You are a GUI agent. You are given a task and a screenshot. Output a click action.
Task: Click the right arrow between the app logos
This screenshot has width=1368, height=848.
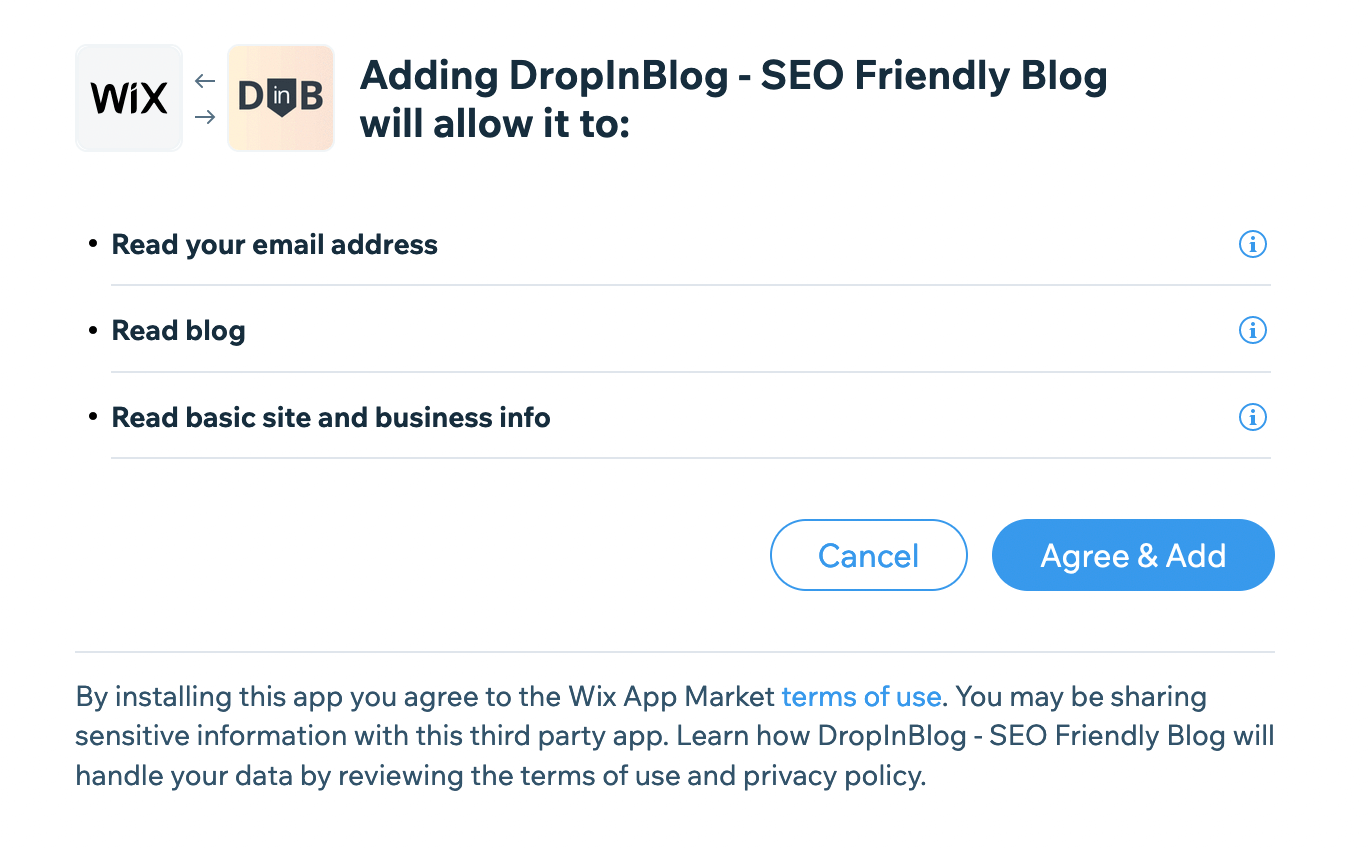(204, 117)
